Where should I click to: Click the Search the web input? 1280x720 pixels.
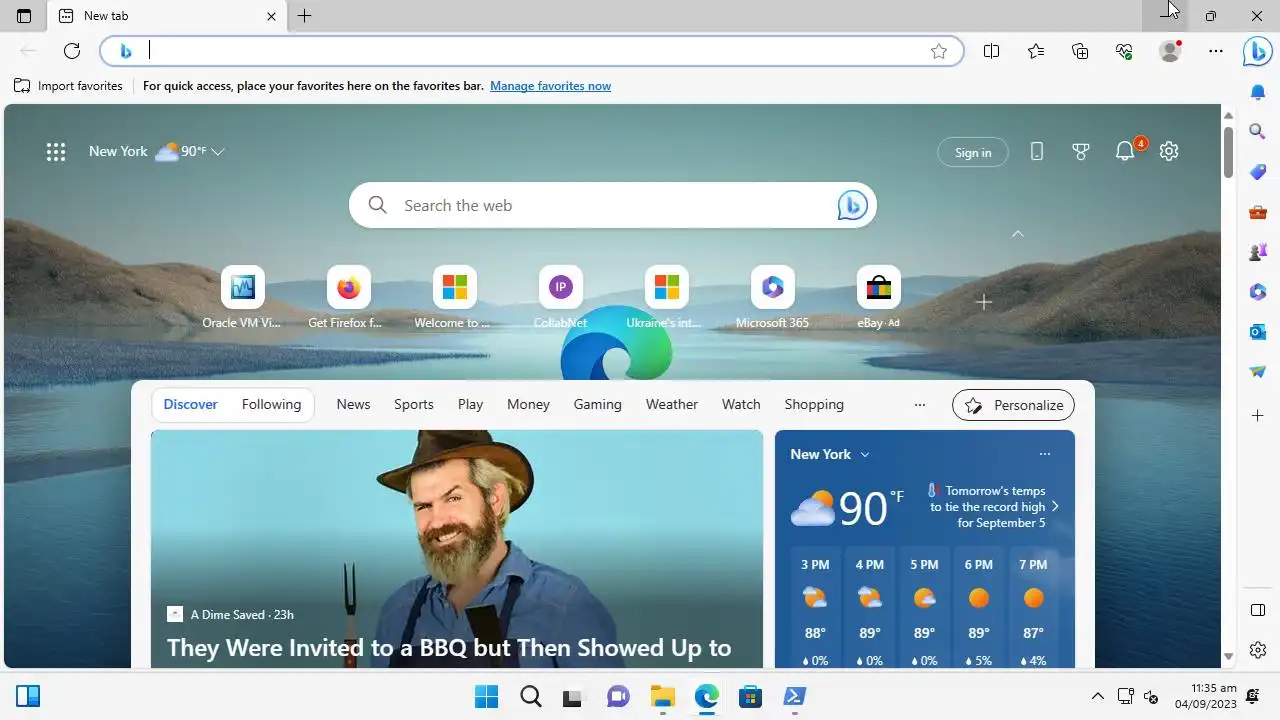coord(612,205)
